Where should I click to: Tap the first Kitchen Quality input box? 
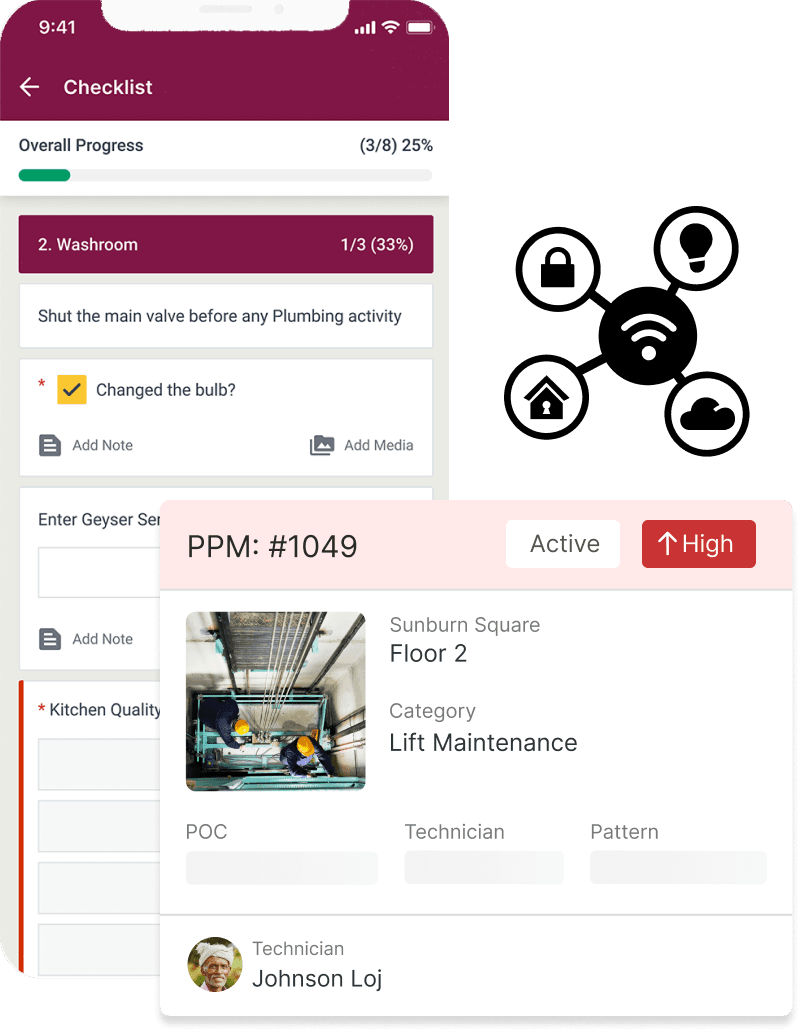click(x=98, y=765)
